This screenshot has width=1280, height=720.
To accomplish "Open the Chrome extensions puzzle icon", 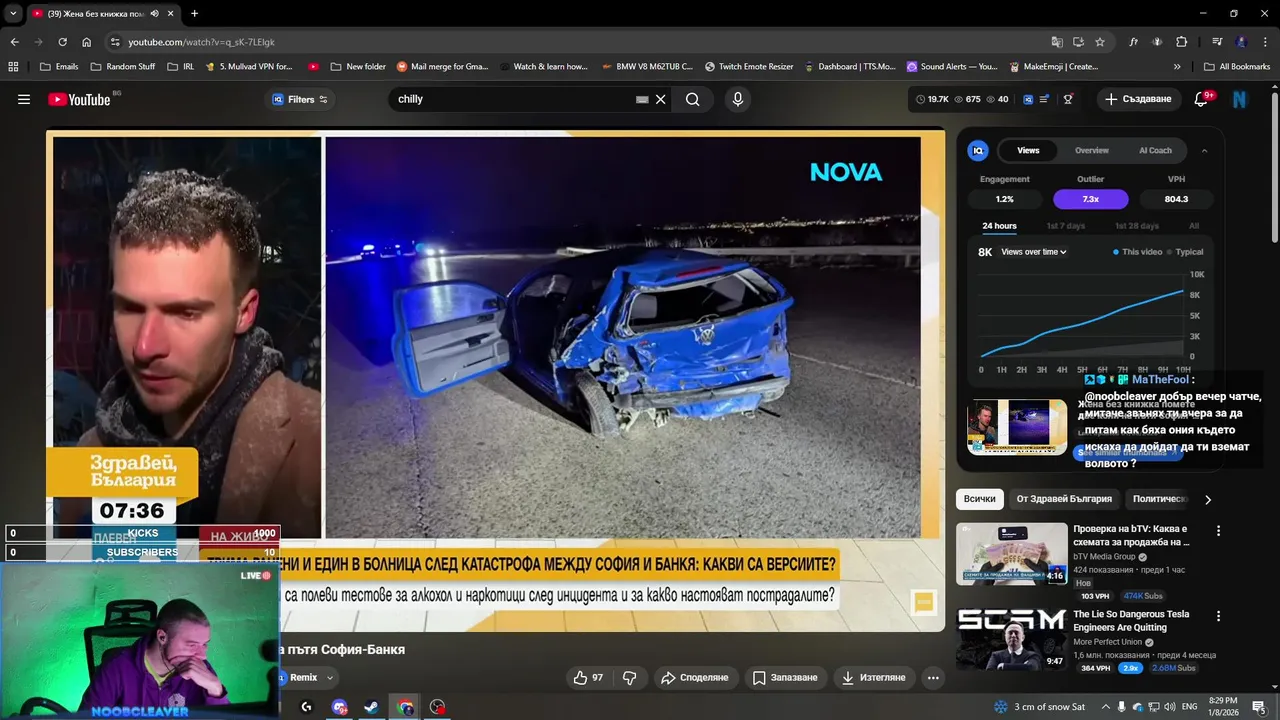I will point(1181,42).
